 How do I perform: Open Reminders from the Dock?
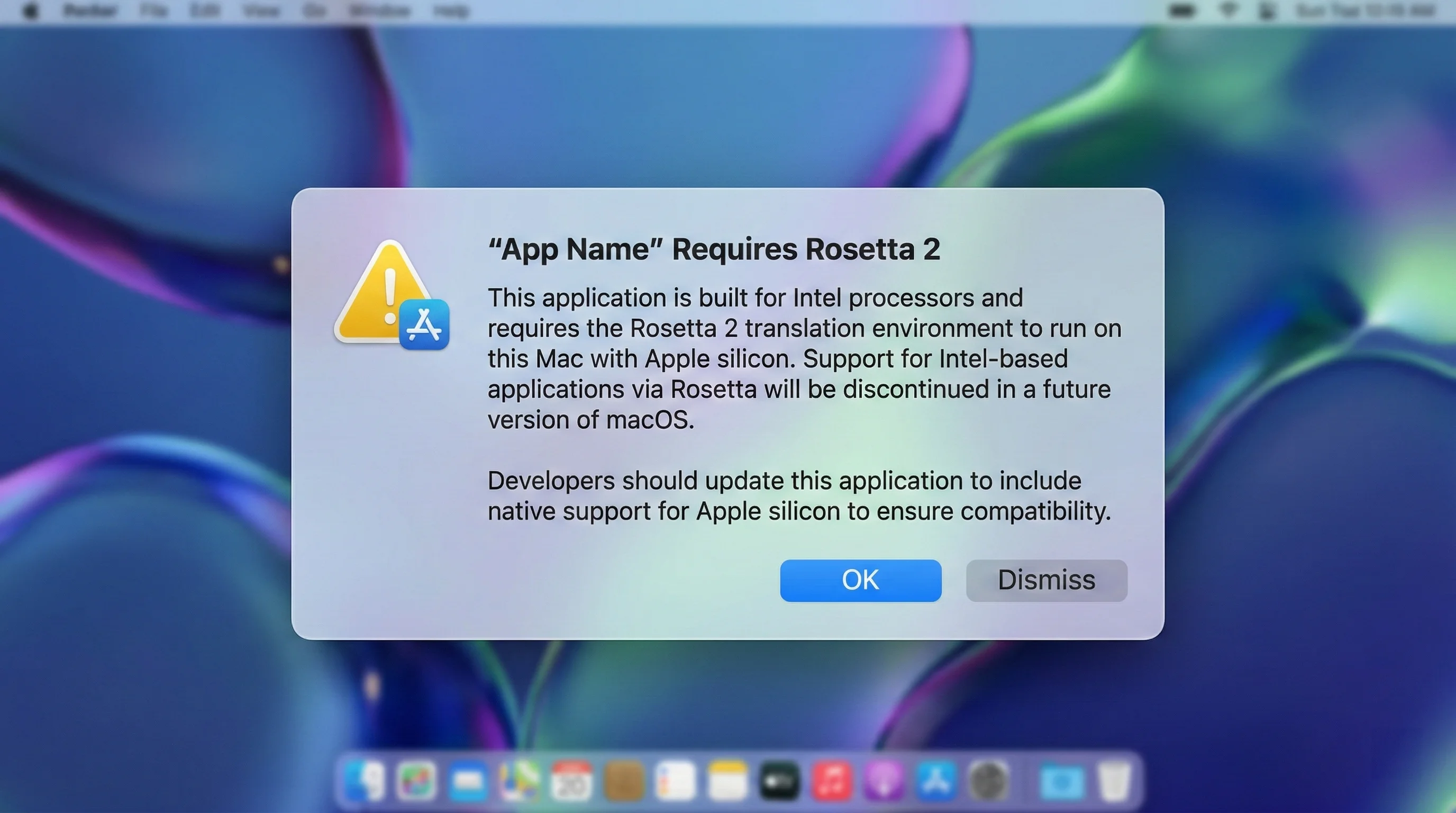676,781
